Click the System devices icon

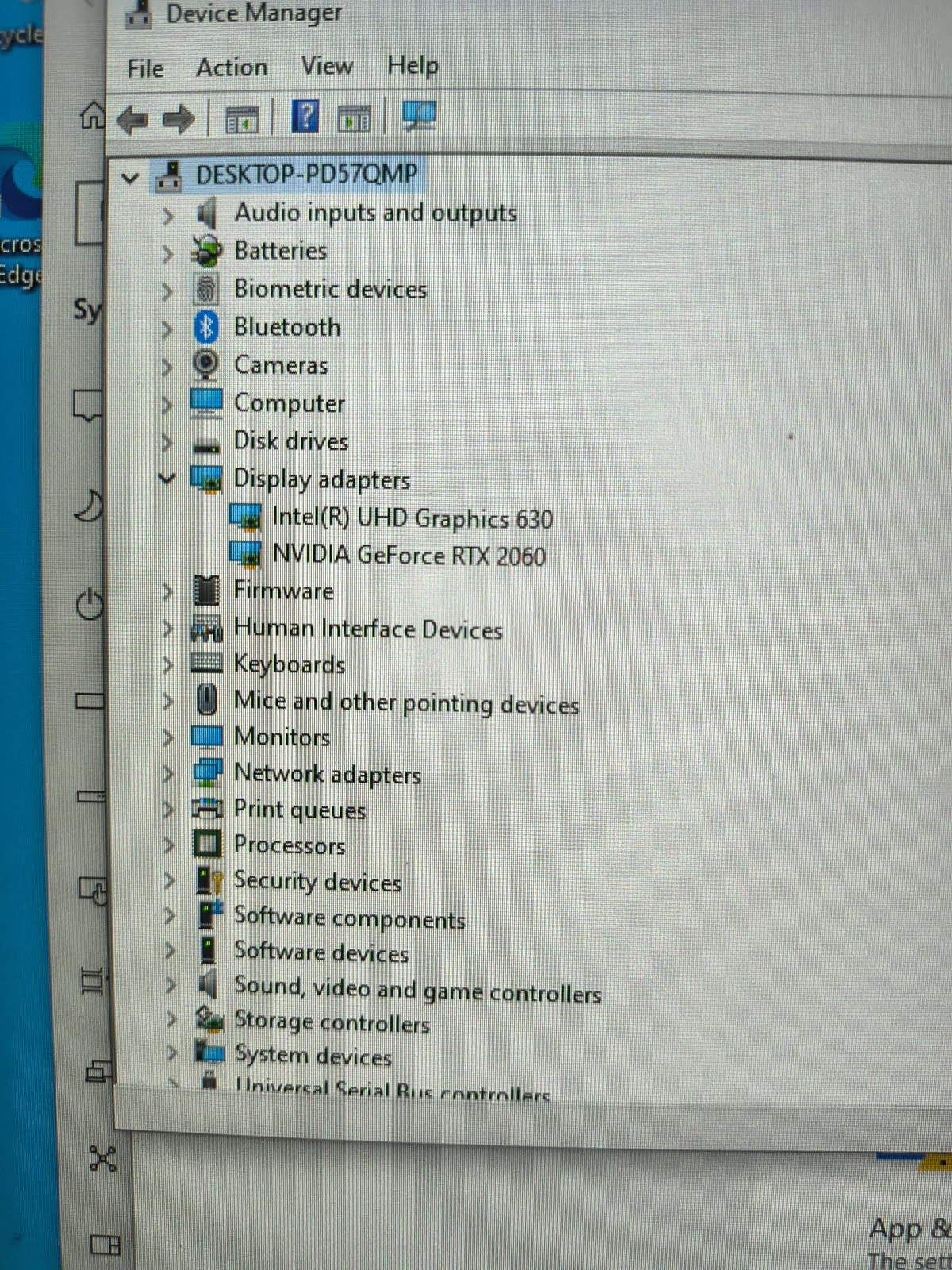(210, 1053)
